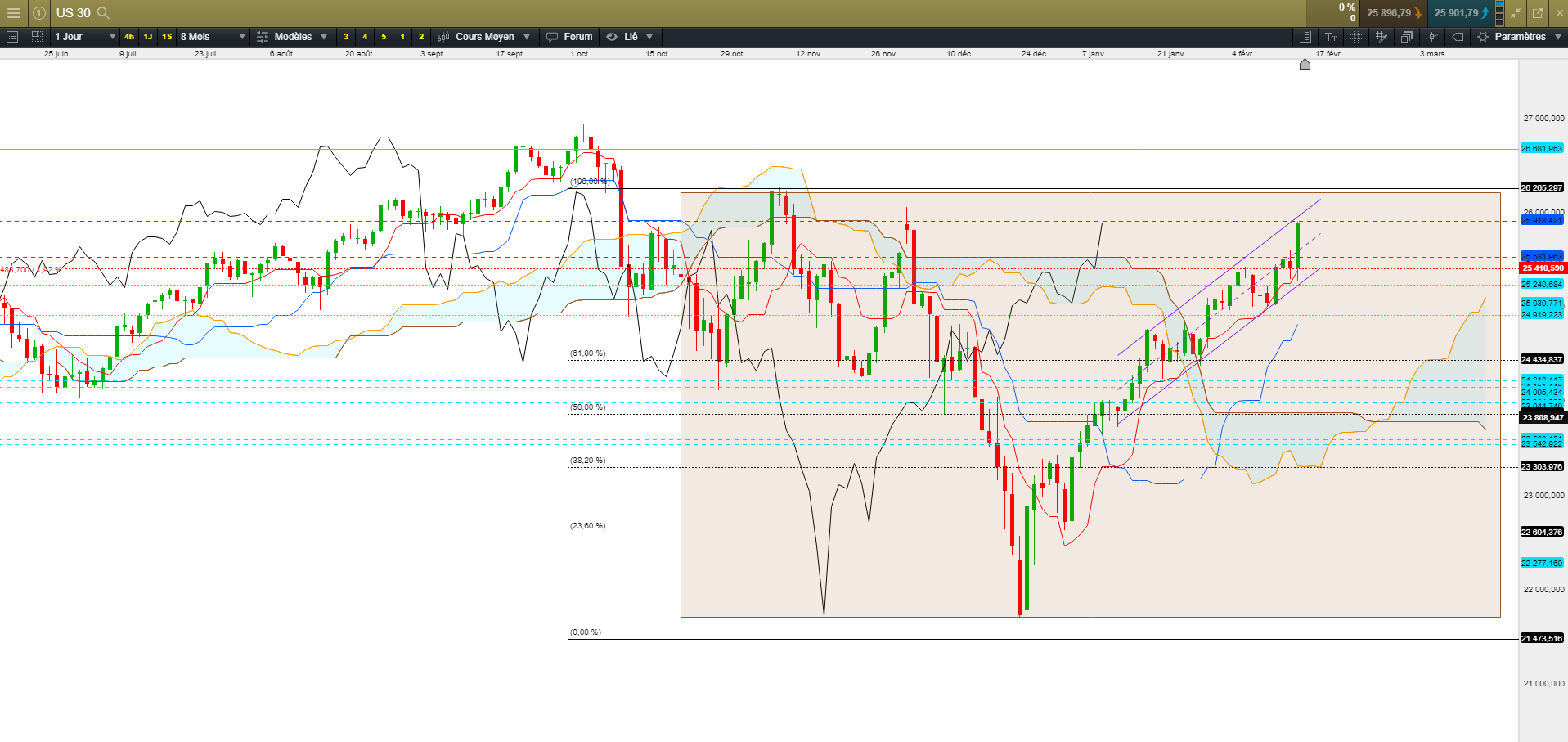The image size is (1568, 742).
Task: Click the buy price 25 901,79
Action: (1461, 13)
